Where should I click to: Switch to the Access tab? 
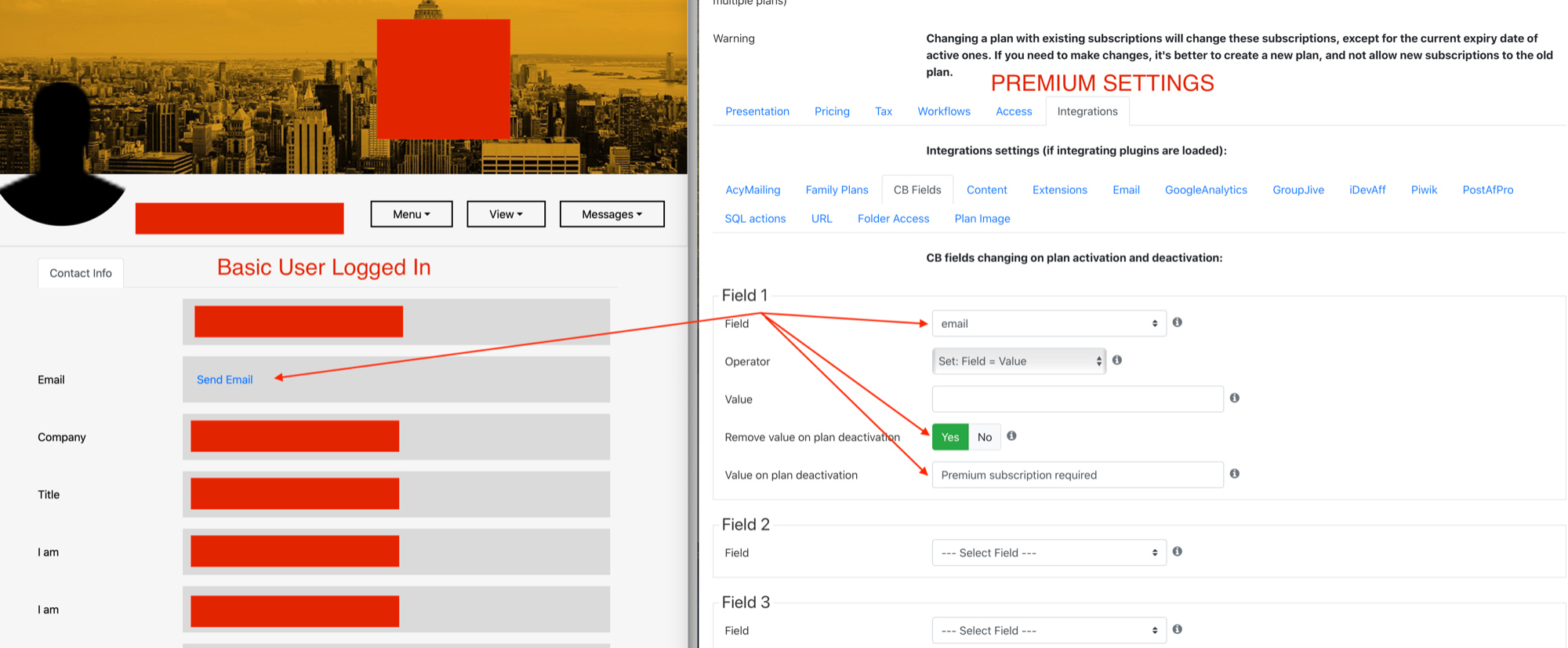coord(1014,111)
